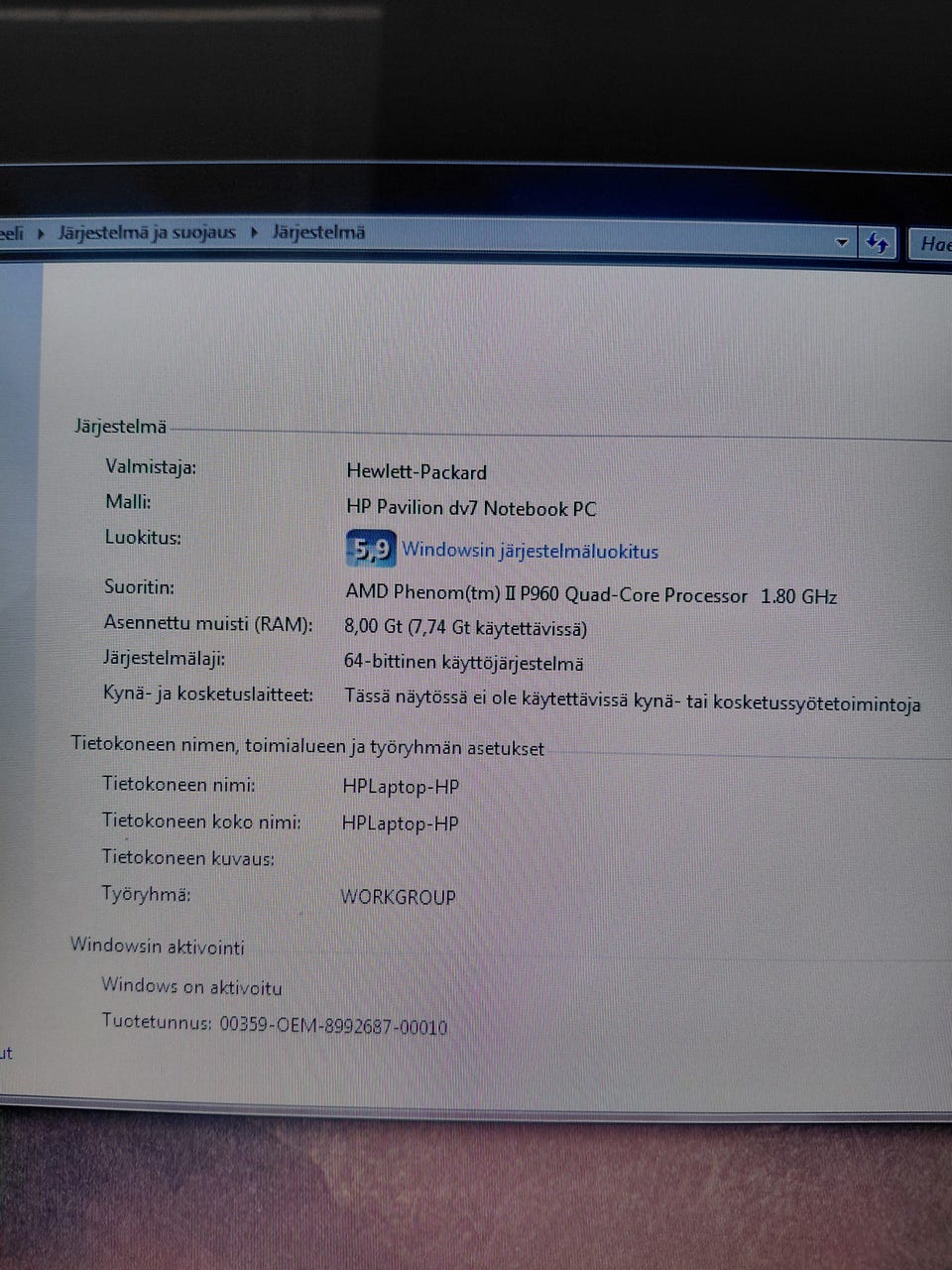Open Windowsin järjestelmäluokitus link
The width and height of the screenshot is (952, 1270).
click(531, 551)
